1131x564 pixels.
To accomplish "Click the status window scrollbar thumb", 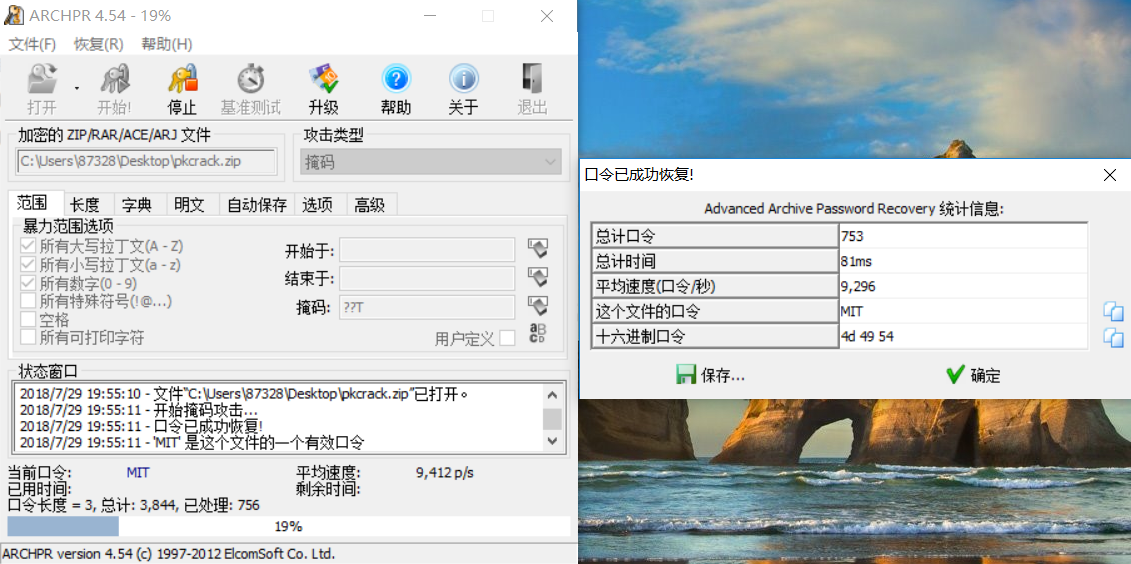I will coord(553,419).
